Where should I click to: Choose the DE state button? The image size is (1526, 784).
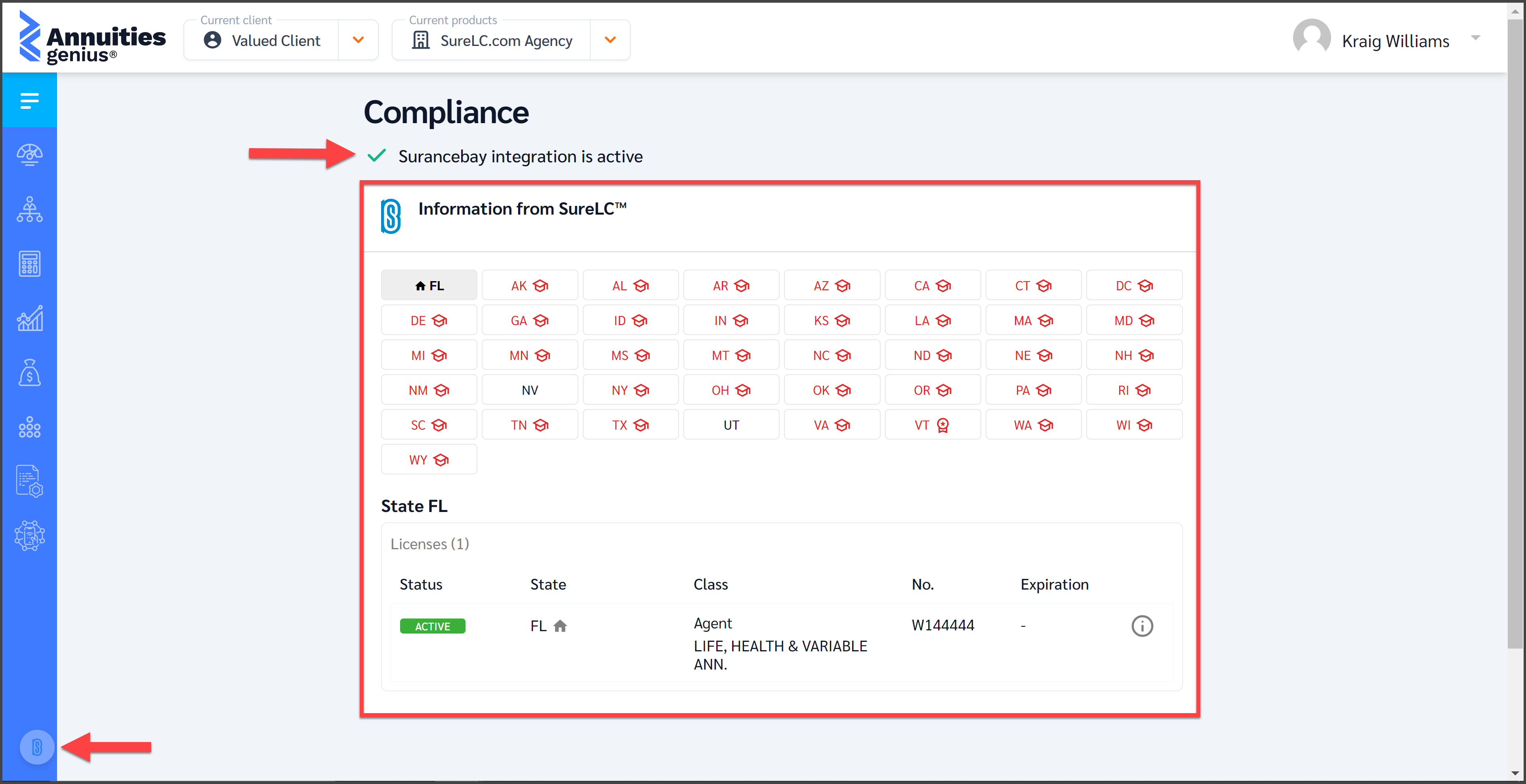pyautogui.click(x=429, y=320)
